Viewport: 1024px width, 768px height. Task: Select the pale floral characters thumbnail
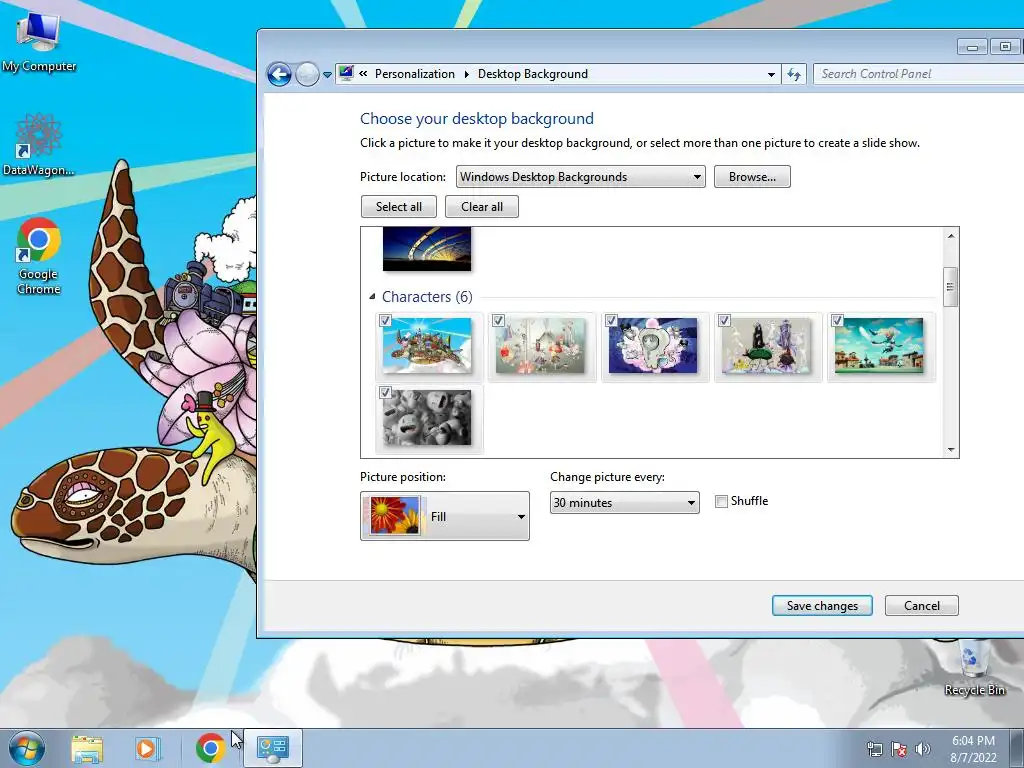(540, 346)
